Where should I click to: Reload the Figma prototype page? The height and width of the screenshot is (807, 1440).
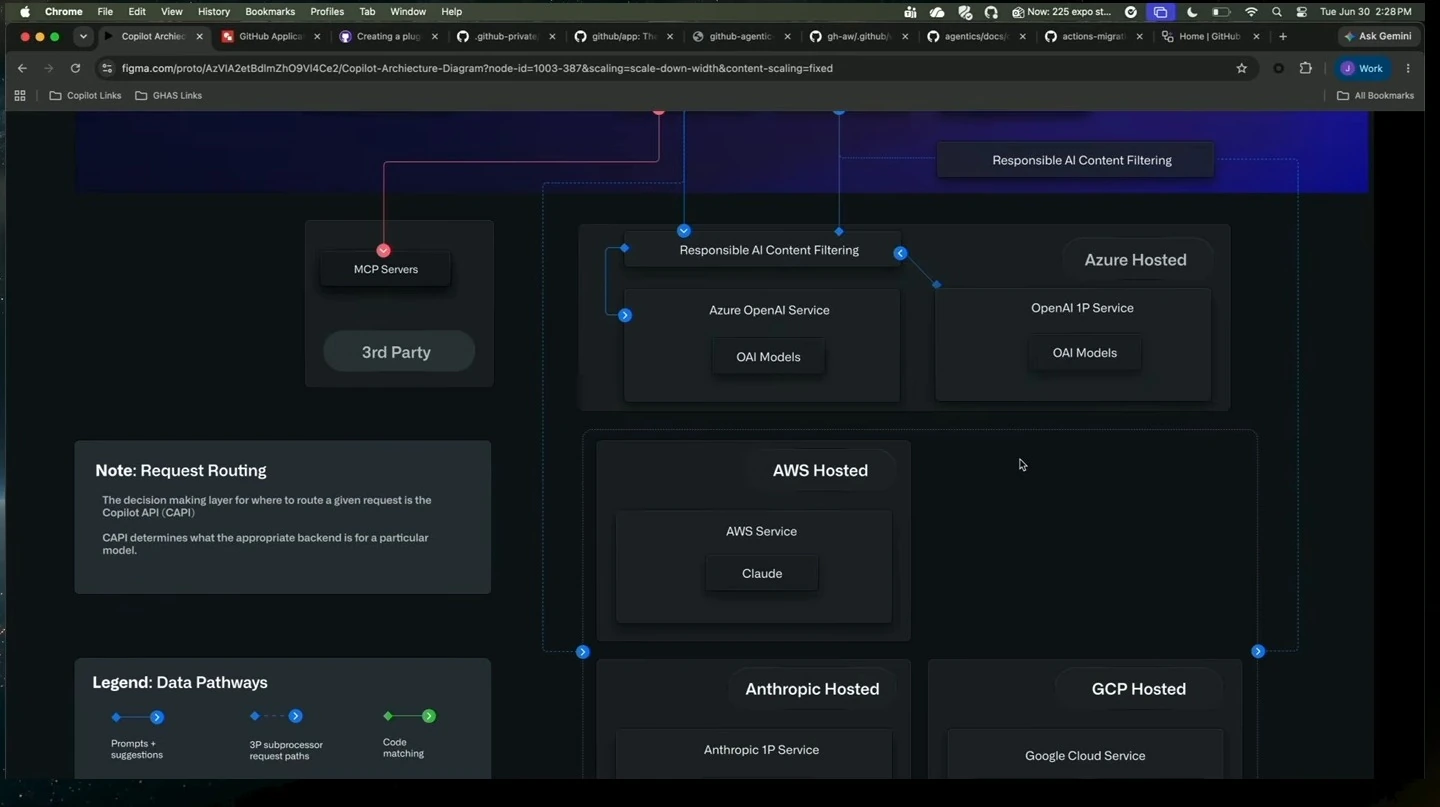(x=75, y=68)
